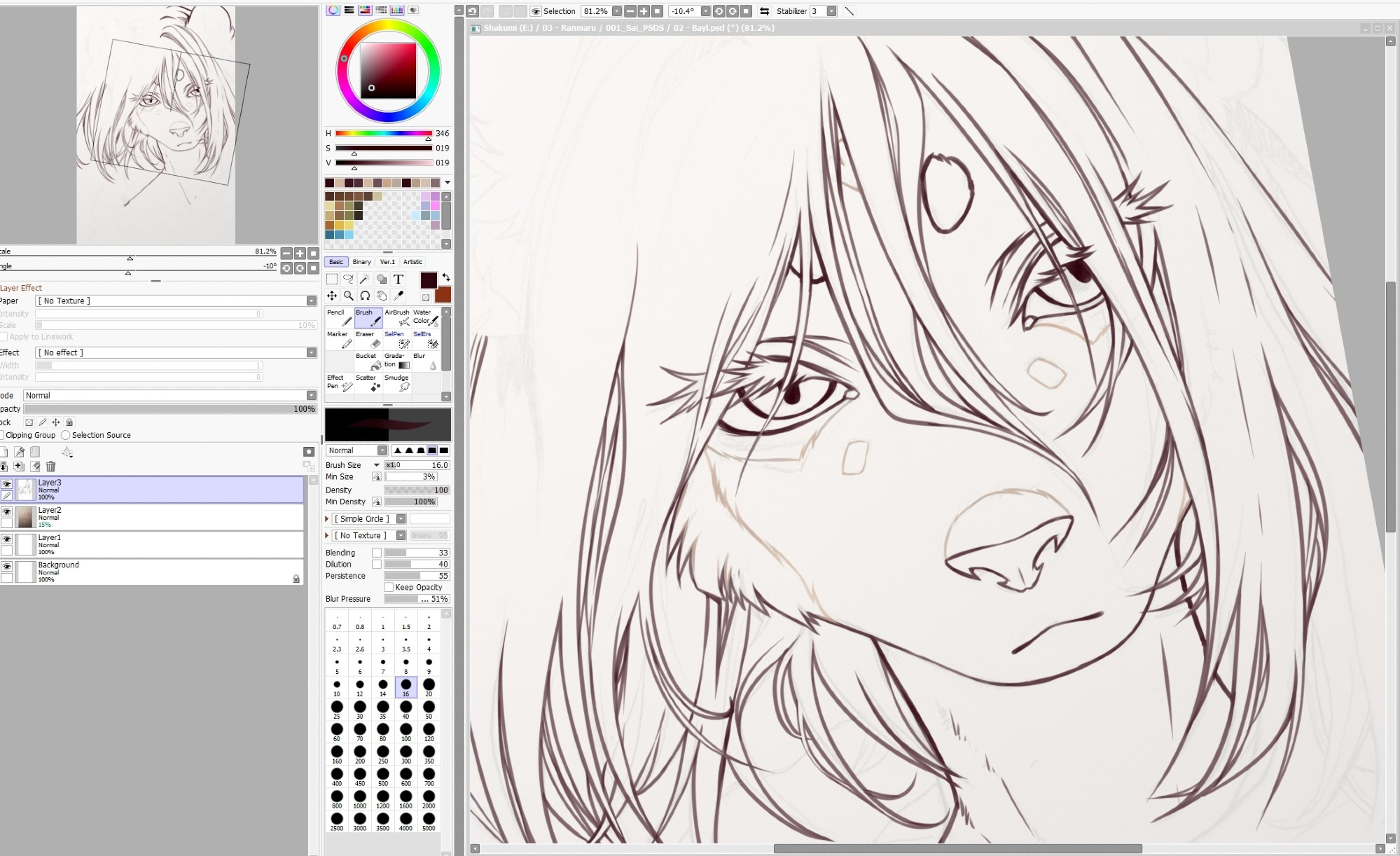Check the Keep Opacity checkbox

(x=389, y=587)
